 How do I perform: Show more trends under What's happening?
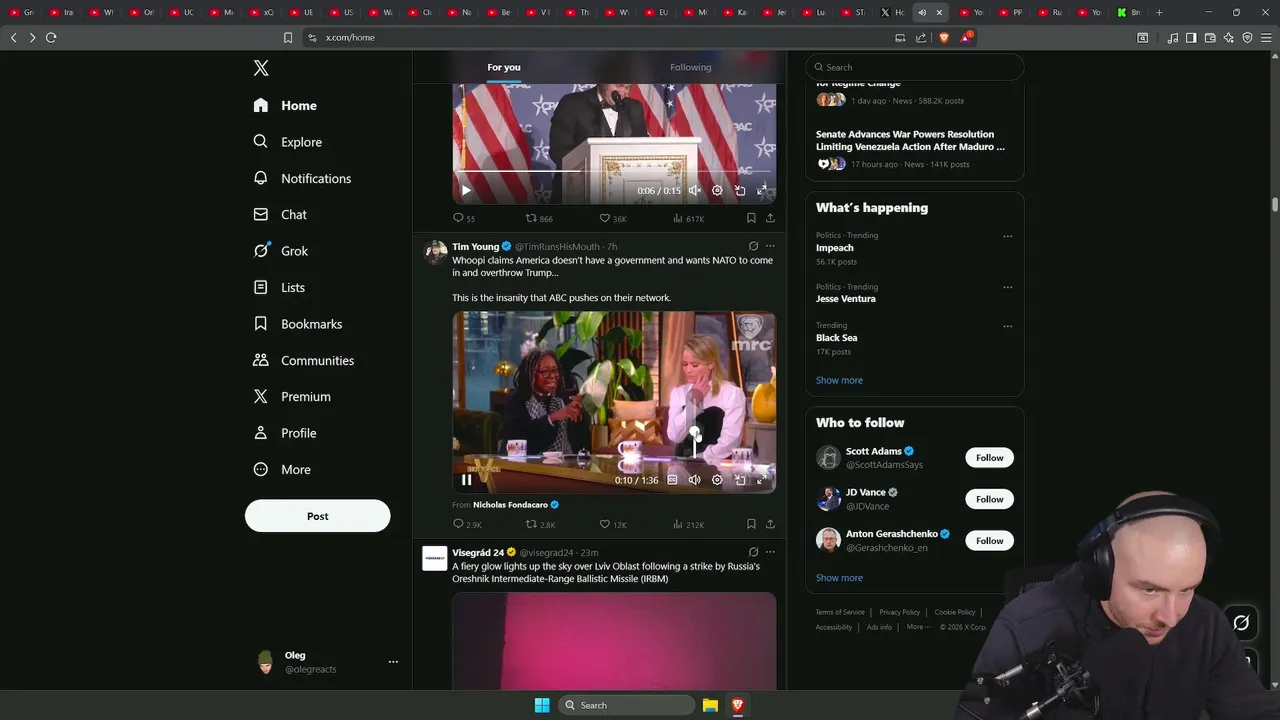tap(839, 380)
